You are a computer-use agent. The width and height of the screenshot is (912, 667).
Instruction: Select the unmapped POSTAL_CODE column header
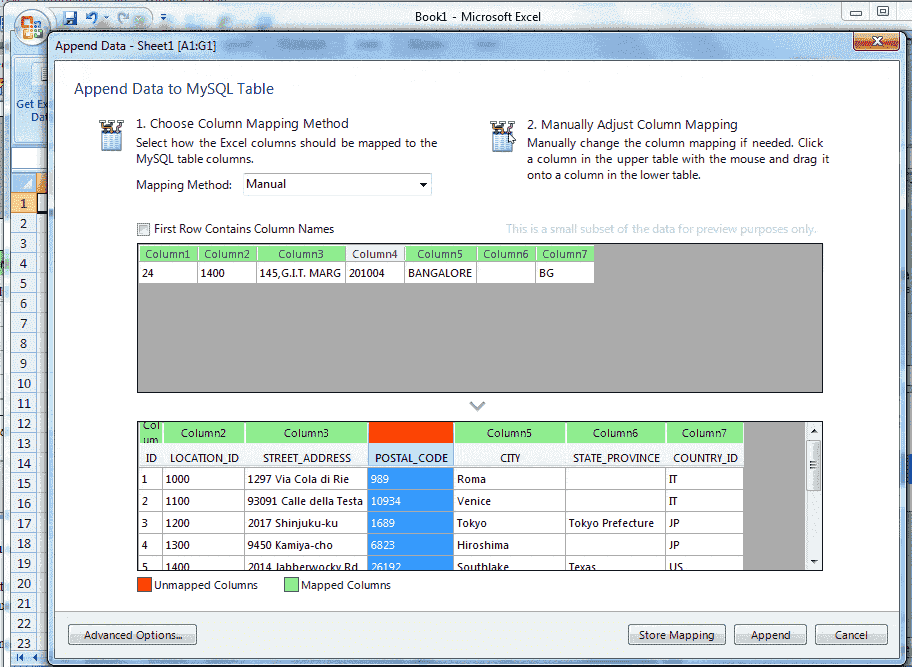pyautogui.click(x=410, y=432)
